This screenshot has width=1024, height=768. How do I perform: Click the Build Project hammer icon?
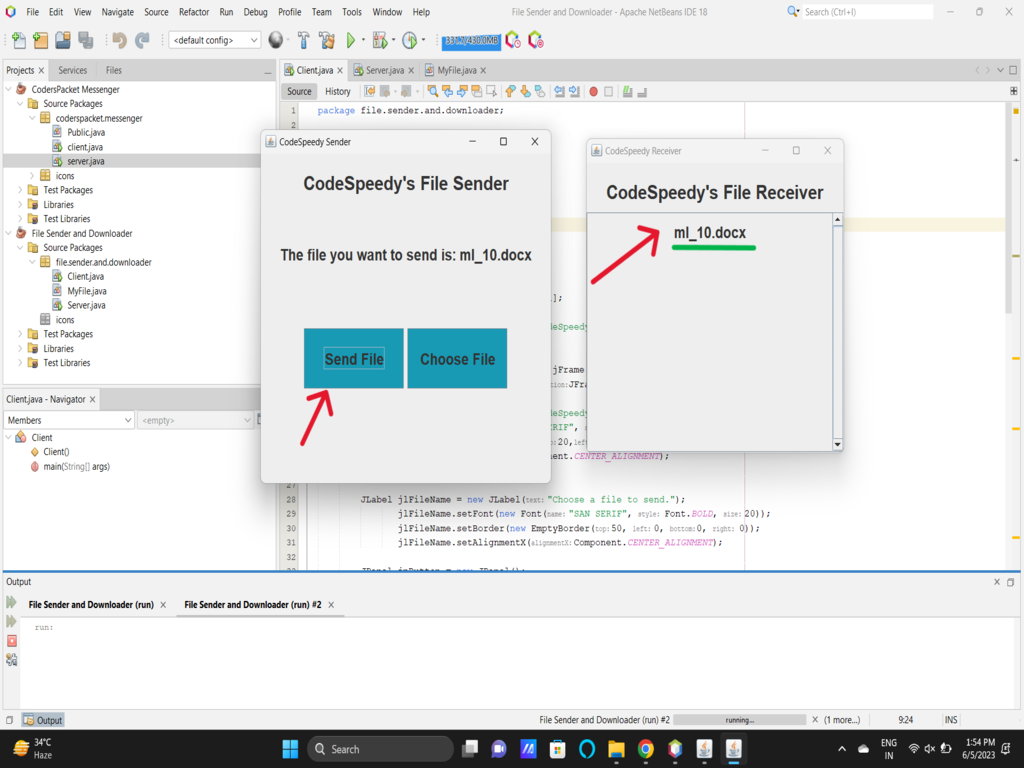pos(304,40)
